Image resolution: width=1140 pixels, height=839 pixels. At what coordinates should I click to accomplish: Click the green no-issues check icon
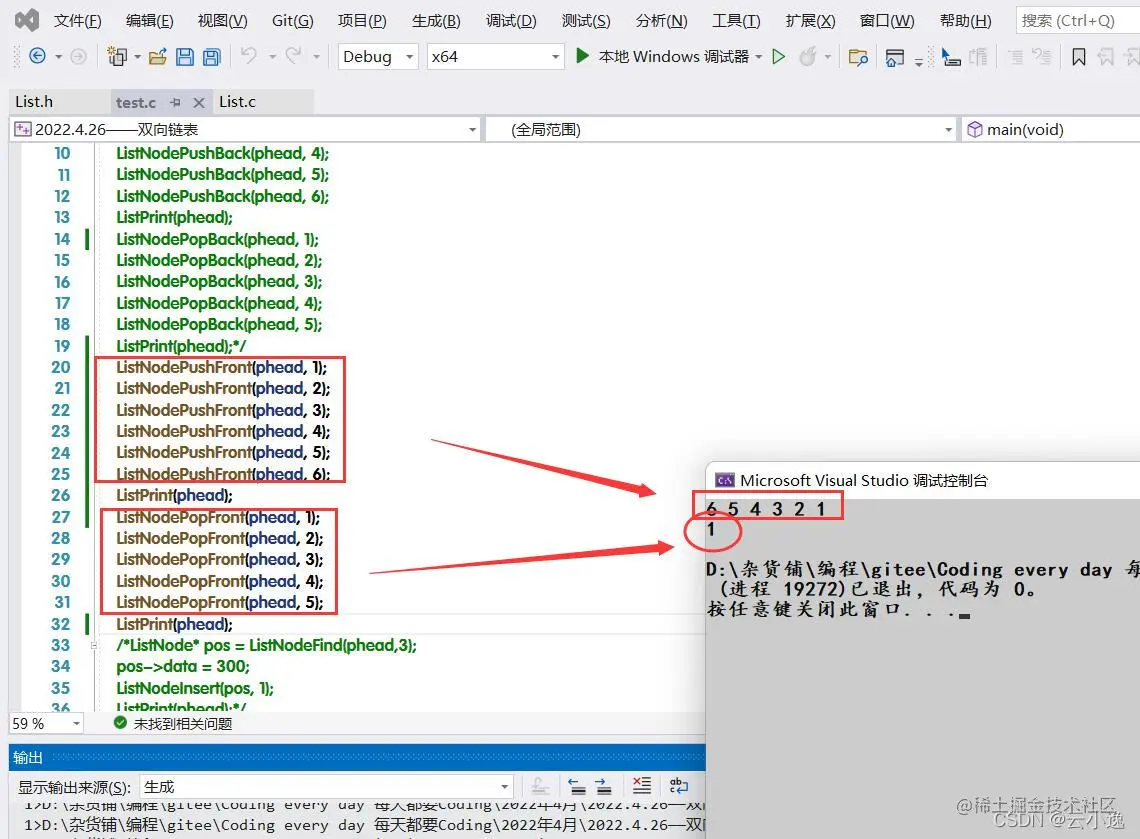121,723
